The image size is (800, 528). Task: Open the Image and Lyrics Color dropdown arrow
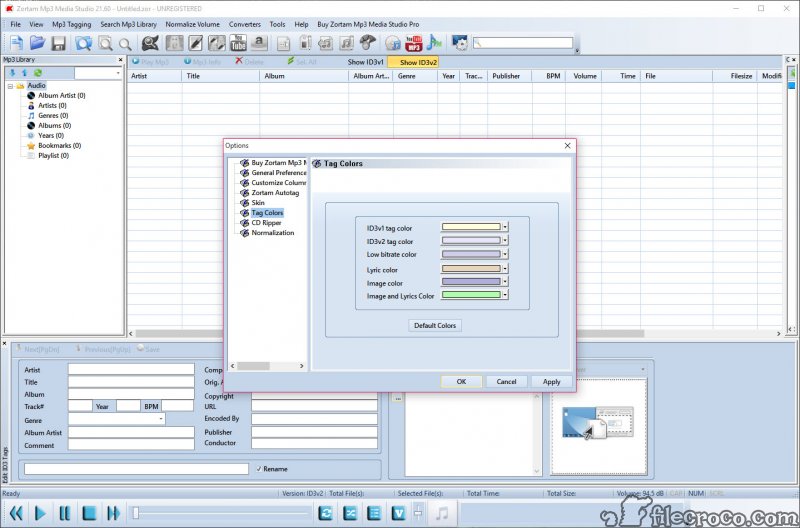[505, 295]
